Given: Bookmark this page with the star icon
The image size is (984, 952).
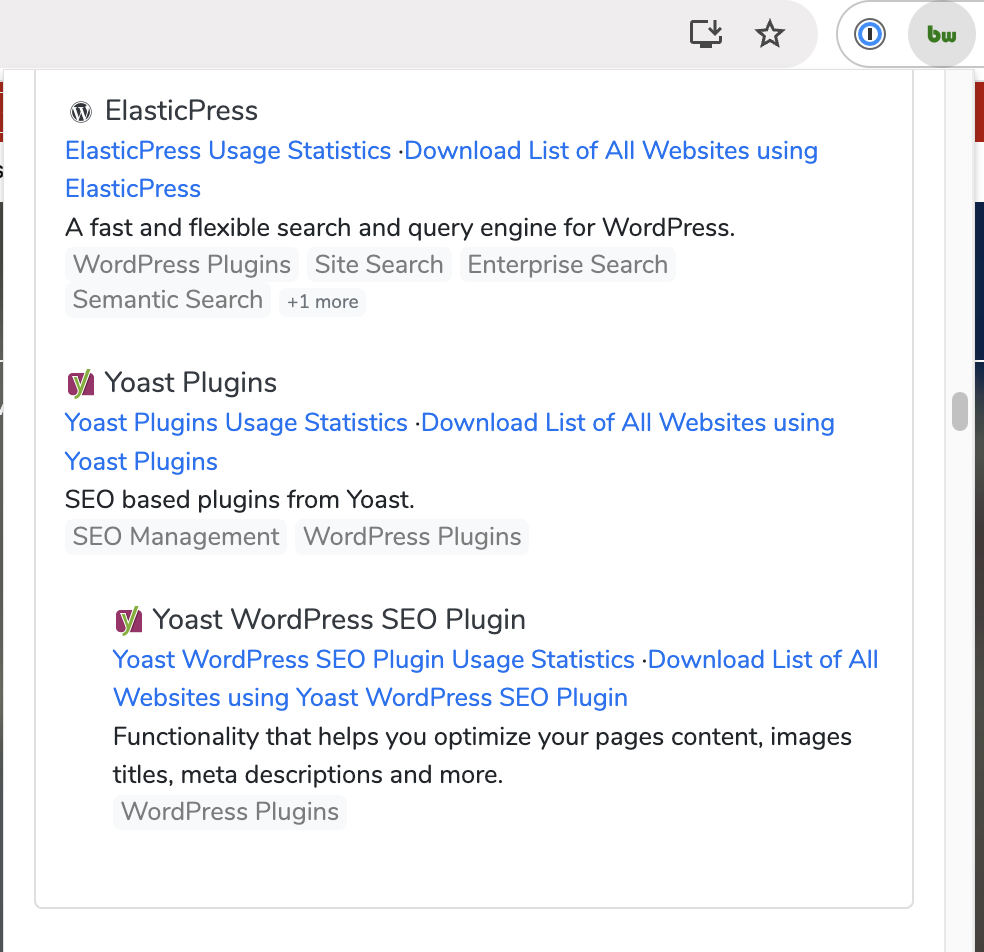Looking at the screenshot, I should pyautogui.click(x=769, y=34).
